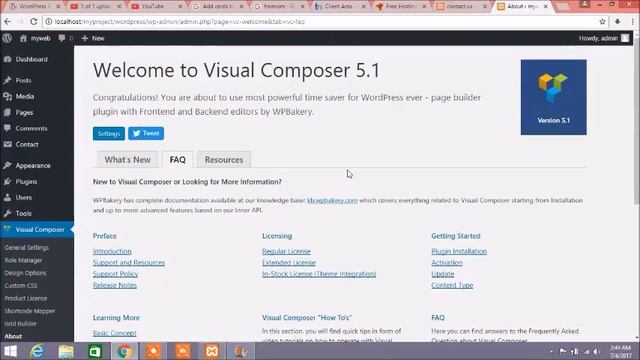Click the blue Settings button
Screen dimensions: 640x360
[x=109, y=133]
